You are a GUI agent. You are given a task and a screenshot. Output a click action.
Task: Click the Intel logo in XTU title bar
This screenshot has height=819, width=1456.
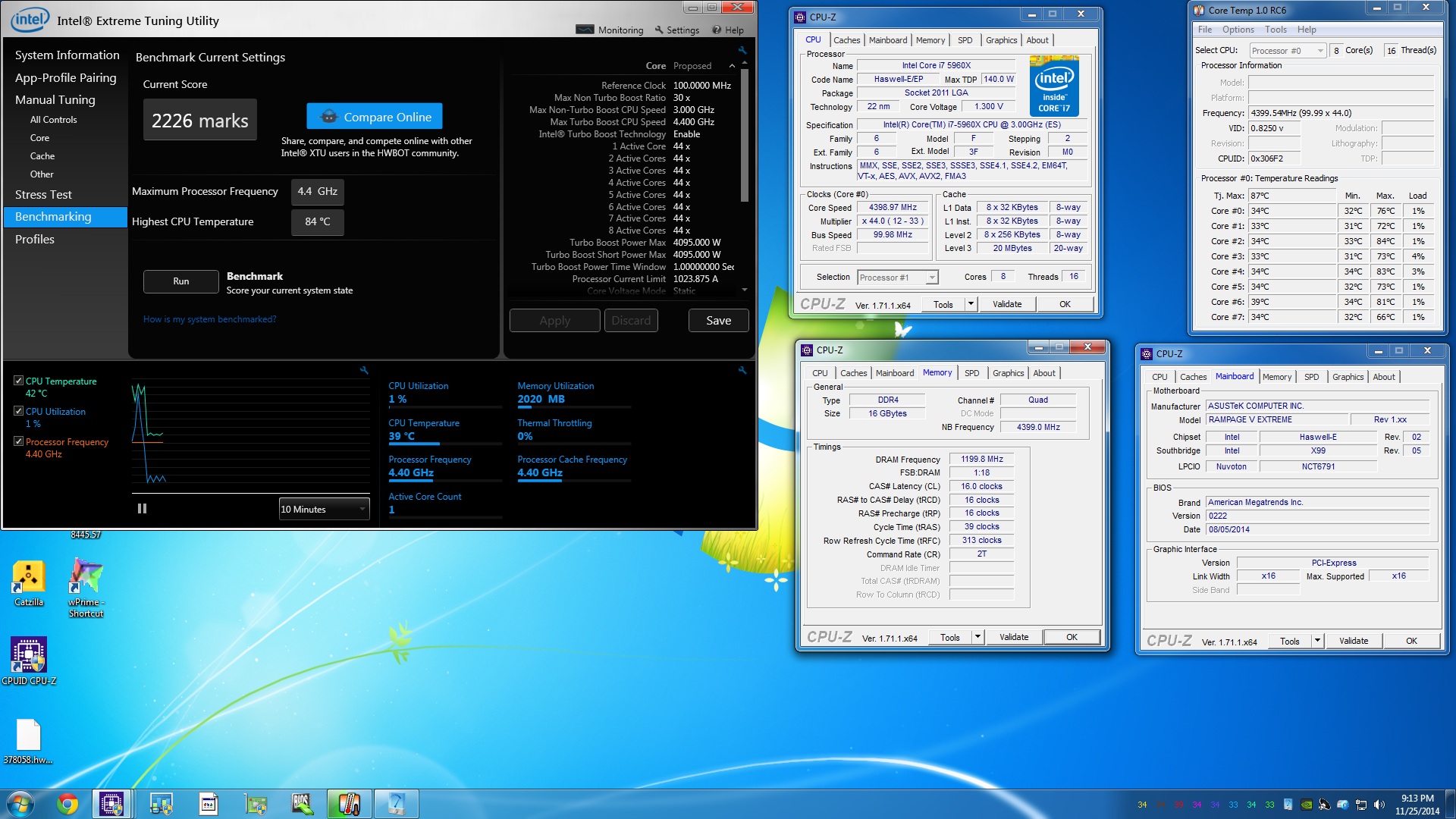(30, 20)
